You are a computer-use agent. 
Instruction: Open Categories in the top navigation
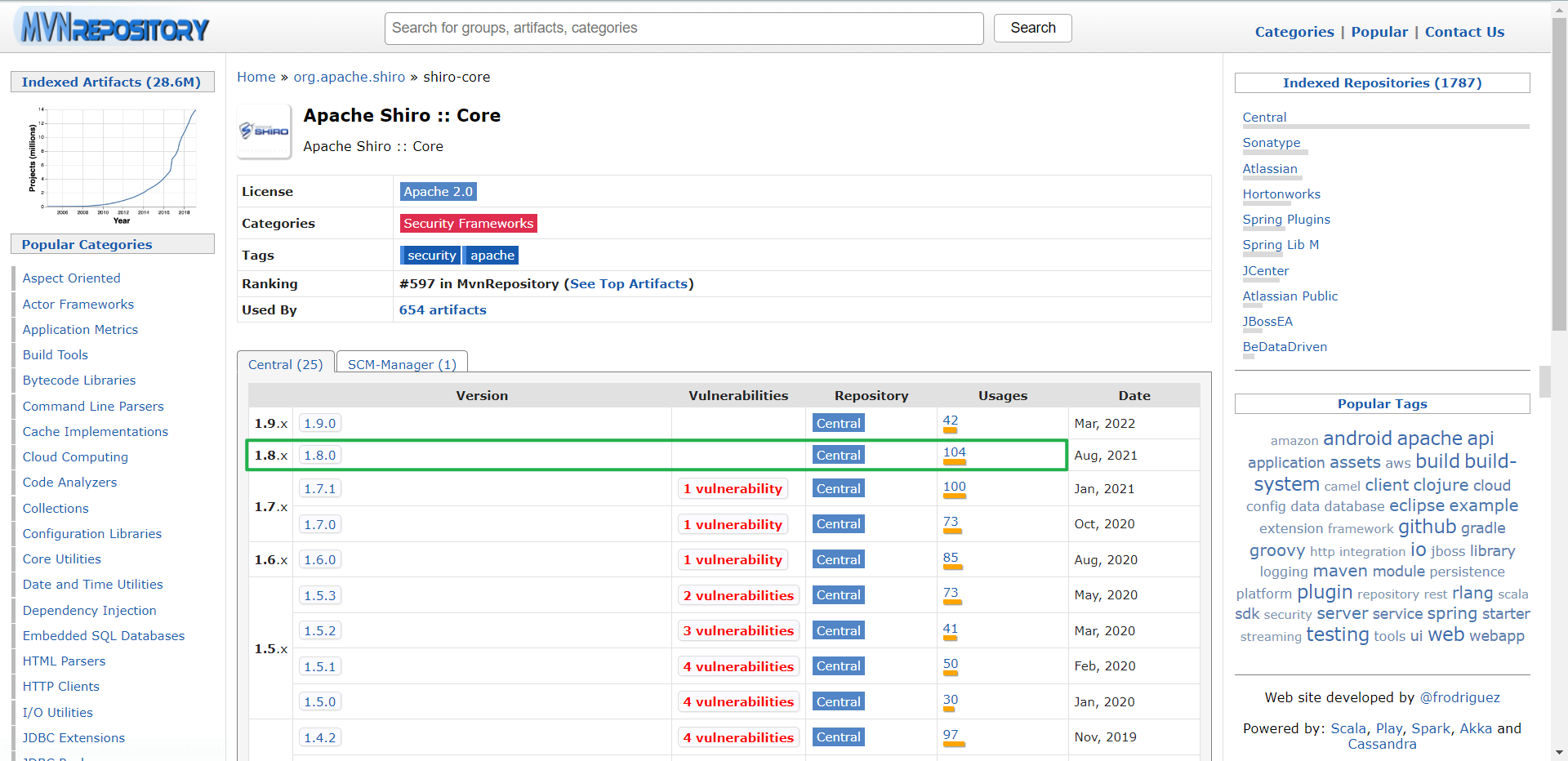[x=1294, y=32]
